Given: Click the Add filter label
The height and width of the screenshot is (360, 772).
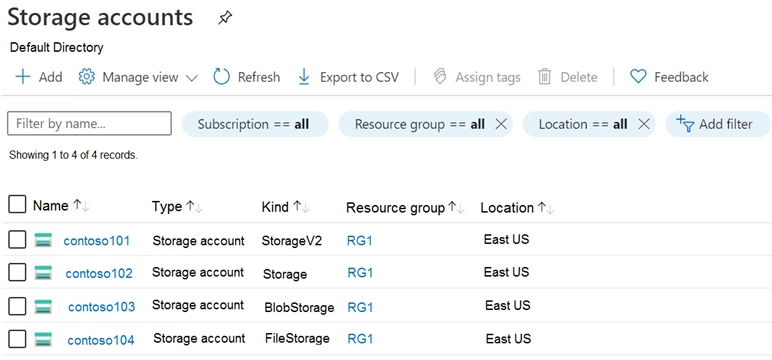Looking at the screenshot, I should (x=726, y=124).
